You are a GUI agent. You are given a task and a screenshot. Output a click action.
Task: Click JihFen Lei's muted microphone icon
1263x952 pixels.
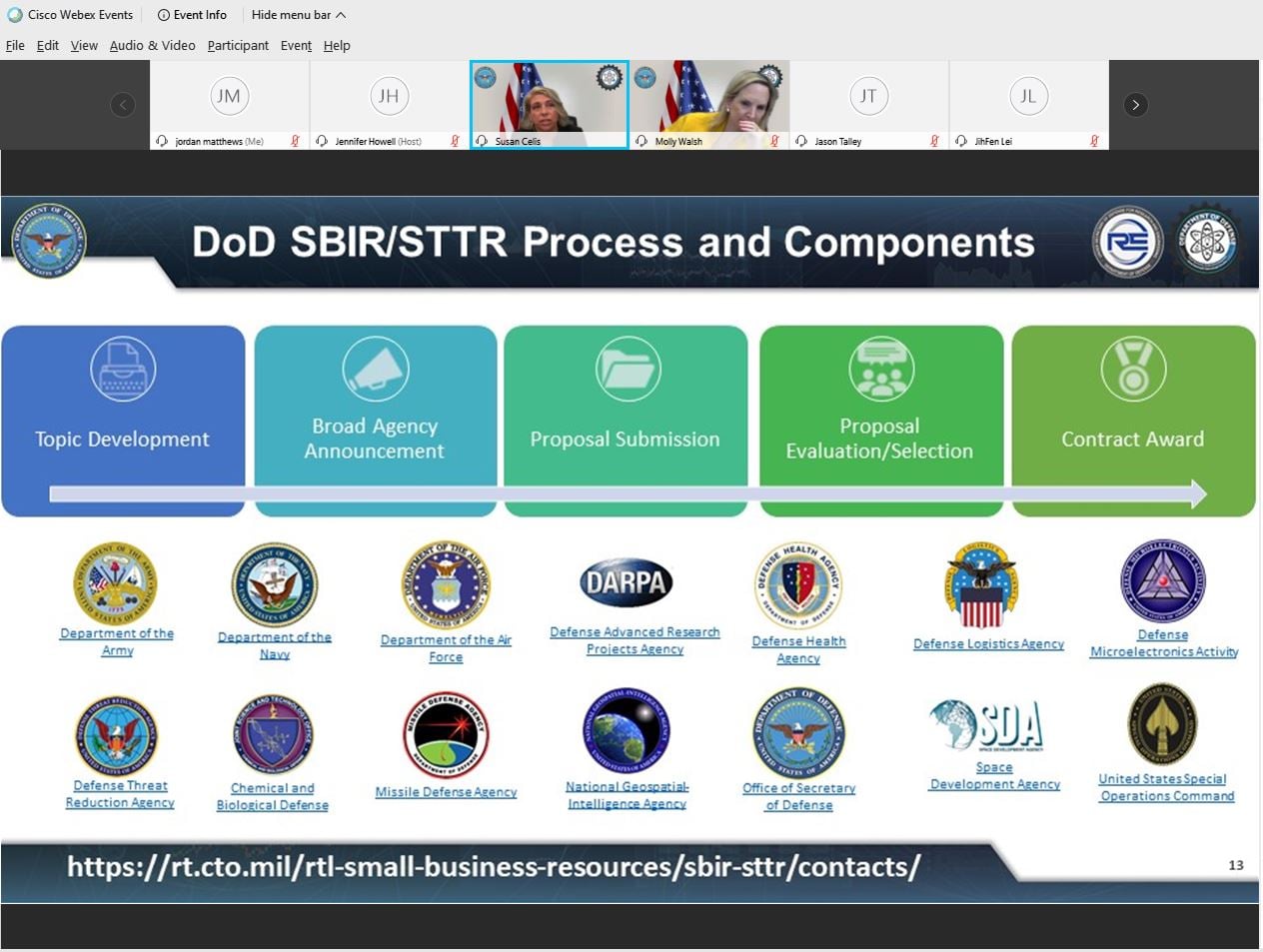1094,141
